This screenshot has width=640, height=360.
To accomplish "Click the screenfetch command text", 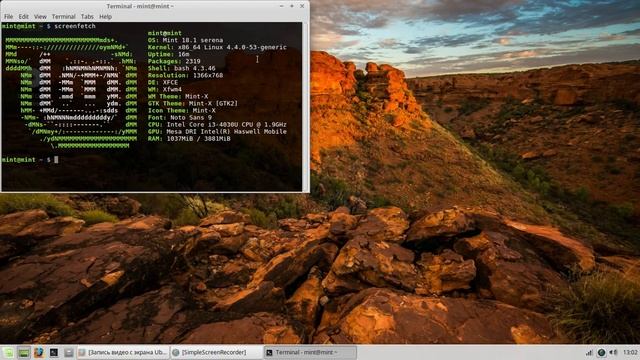I will tap(75, 26).
